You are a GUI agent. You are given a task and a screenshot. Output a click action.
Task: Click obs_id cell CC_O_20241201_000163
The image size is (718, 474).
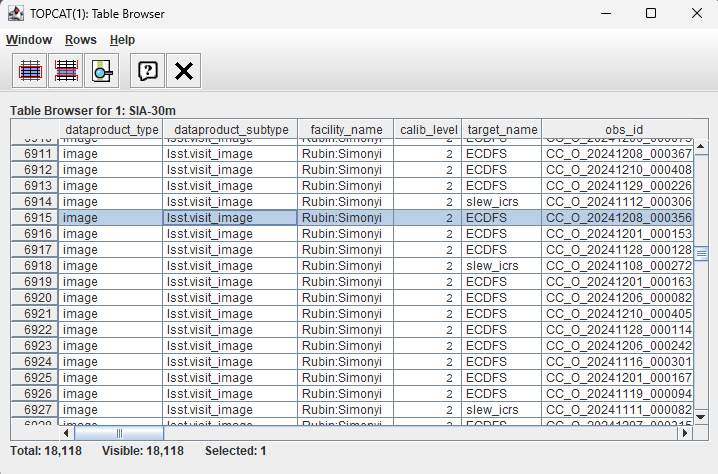[618, 282]
